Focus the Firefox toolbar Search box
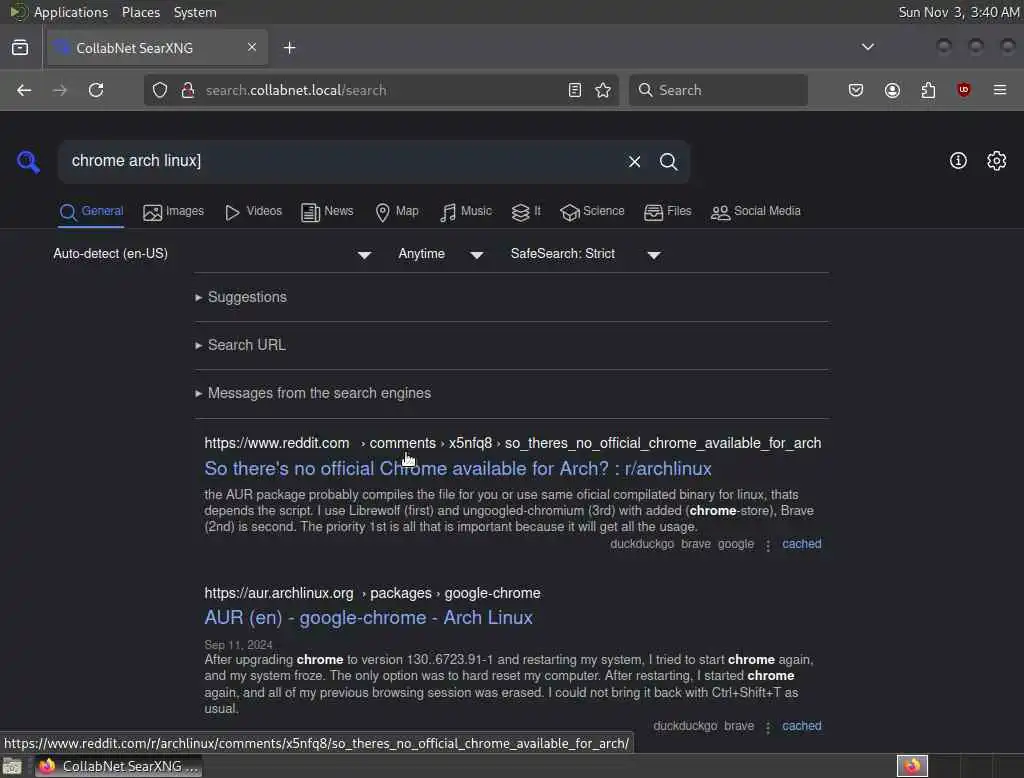Viewport: 1024px width, 778px height. pyautogui.click(x=718, y=90)
